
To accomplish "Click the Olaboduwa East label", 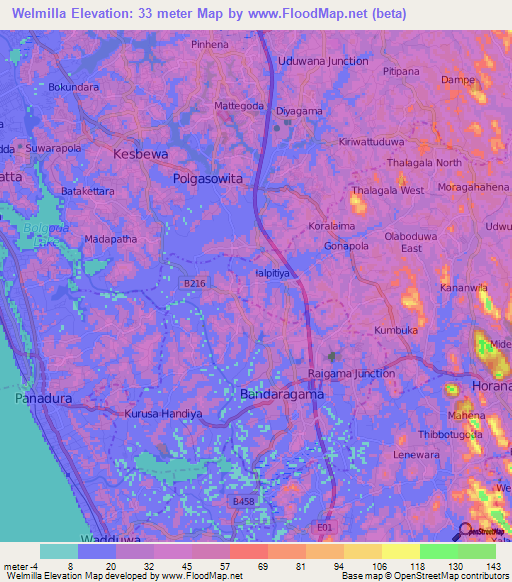I will coord(411,242).
